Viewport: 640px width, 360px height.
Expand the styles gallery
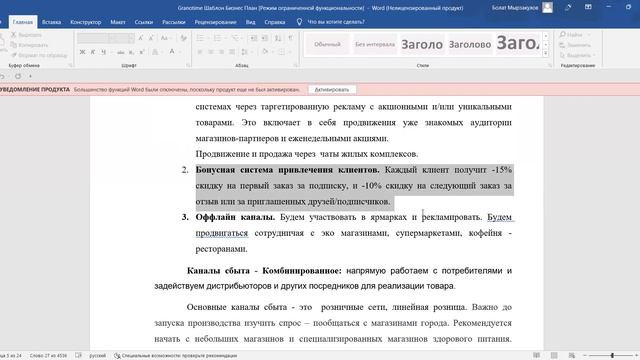(x=546, y=53)
